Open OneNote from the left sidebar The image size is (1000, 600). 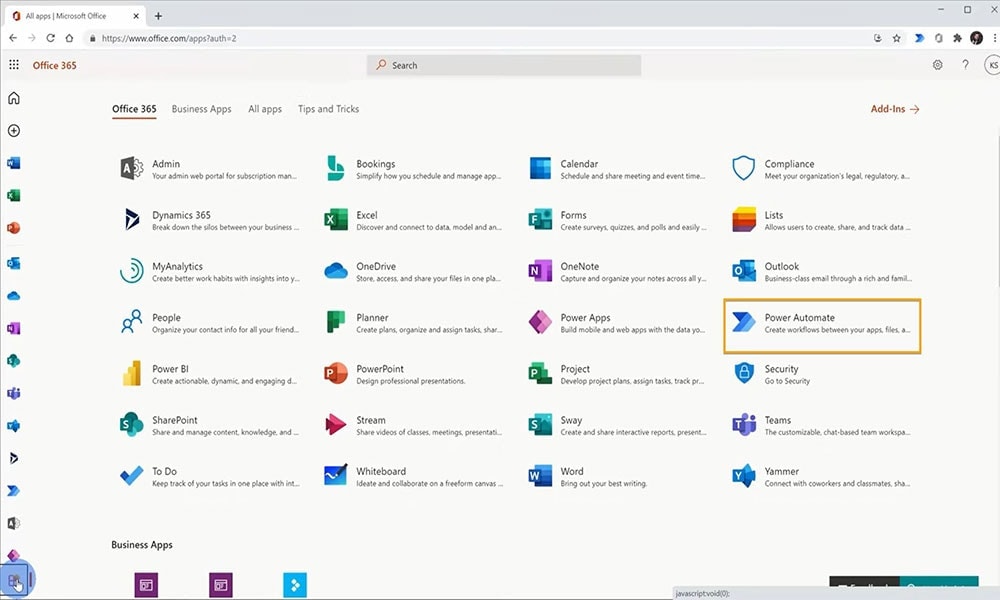coord(14,328)
